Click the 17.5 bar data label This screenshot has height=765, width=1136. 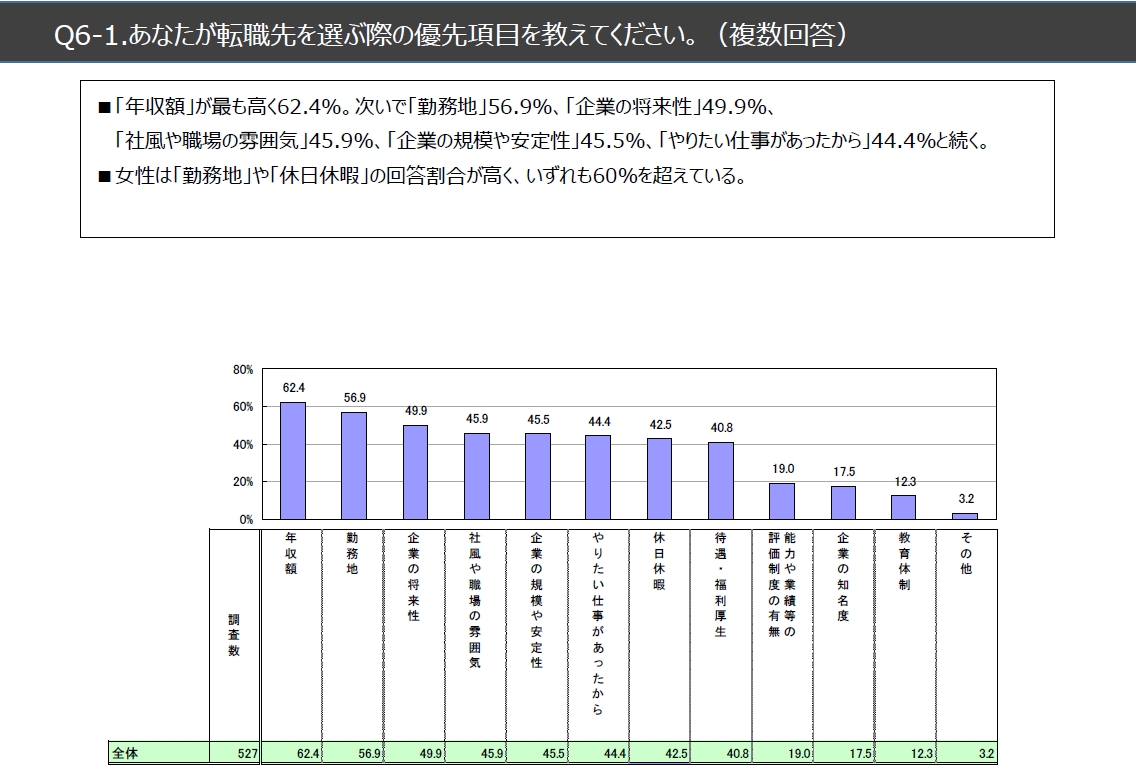pos(844,472)
